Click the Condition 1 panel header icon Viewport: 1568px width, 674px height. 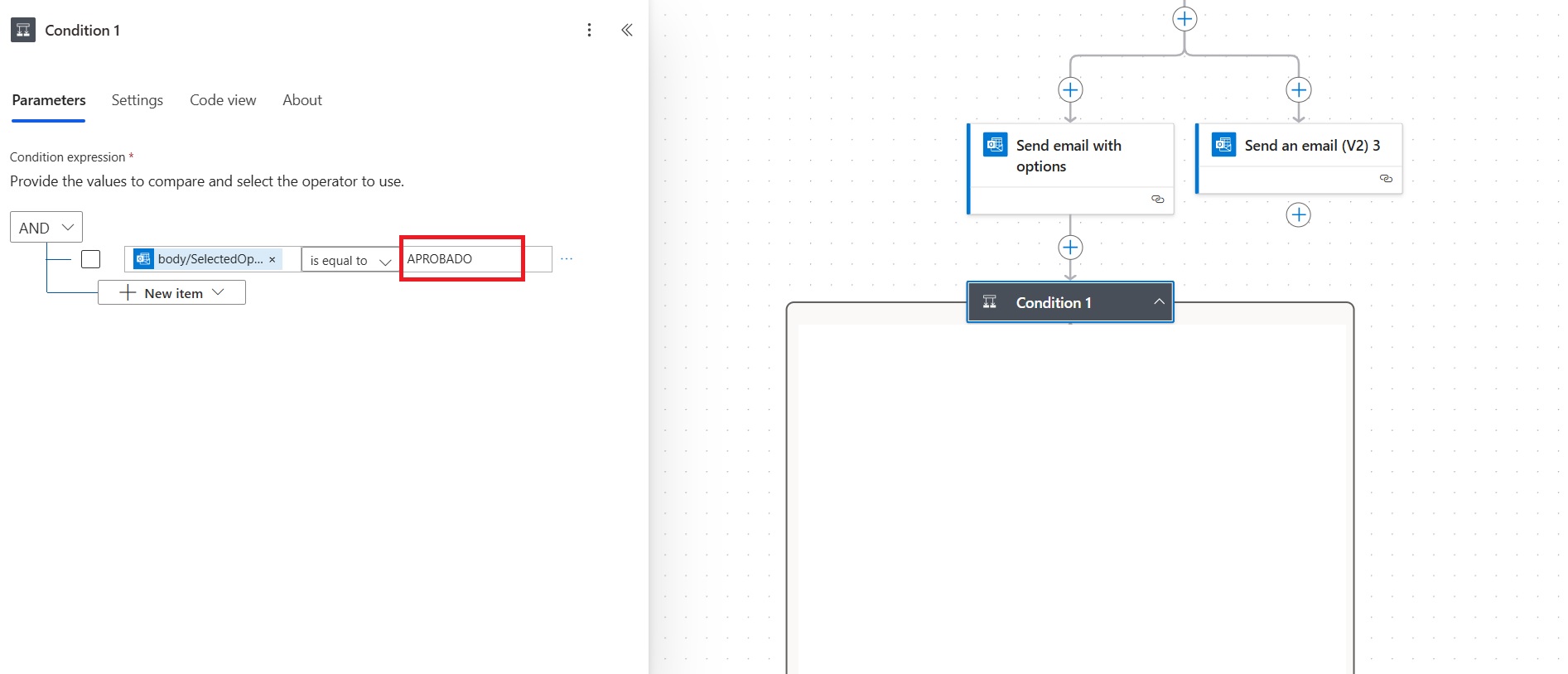pyautogui.click(x=23, y=30)
